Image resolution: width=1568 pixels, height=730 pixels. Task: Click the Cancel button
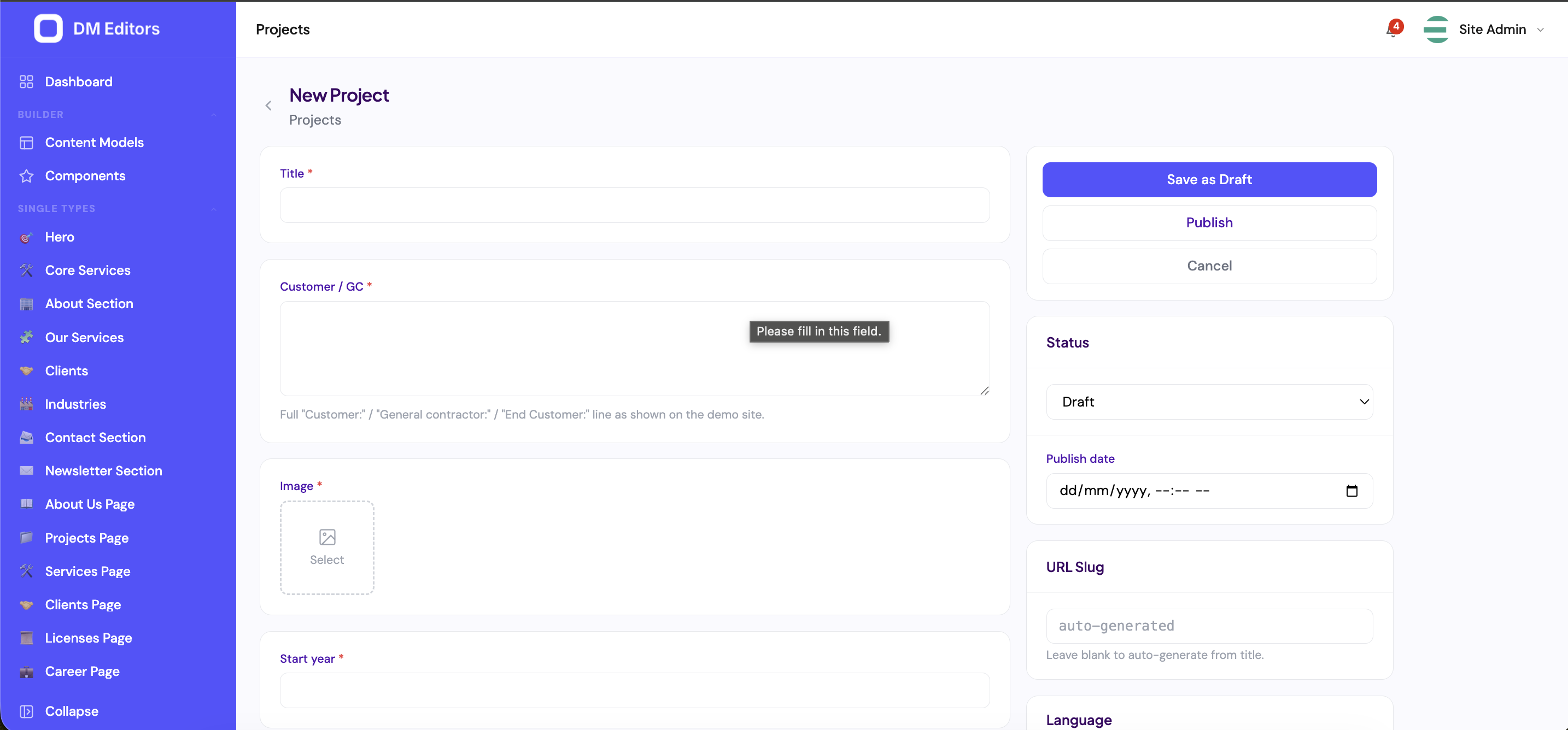[x=1209, y=266]
